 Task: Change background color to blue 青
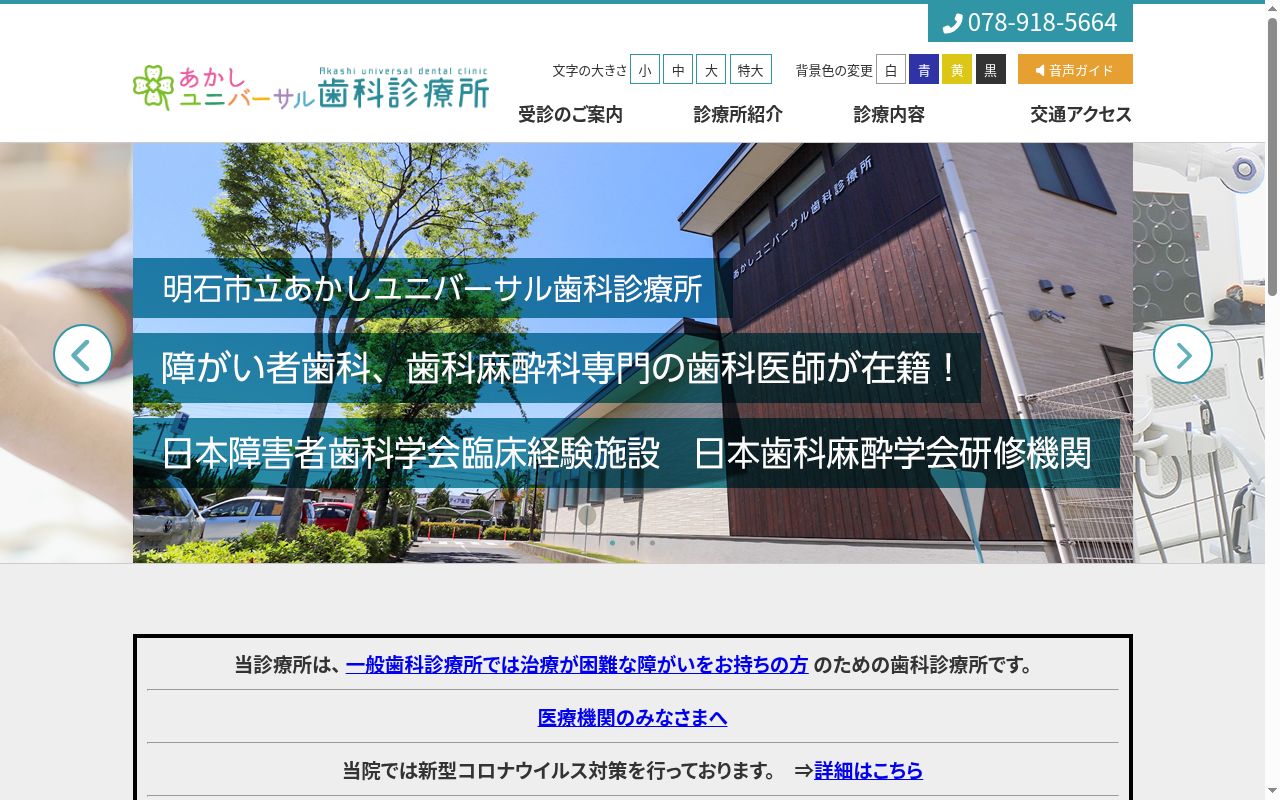(x=924, y=69)
